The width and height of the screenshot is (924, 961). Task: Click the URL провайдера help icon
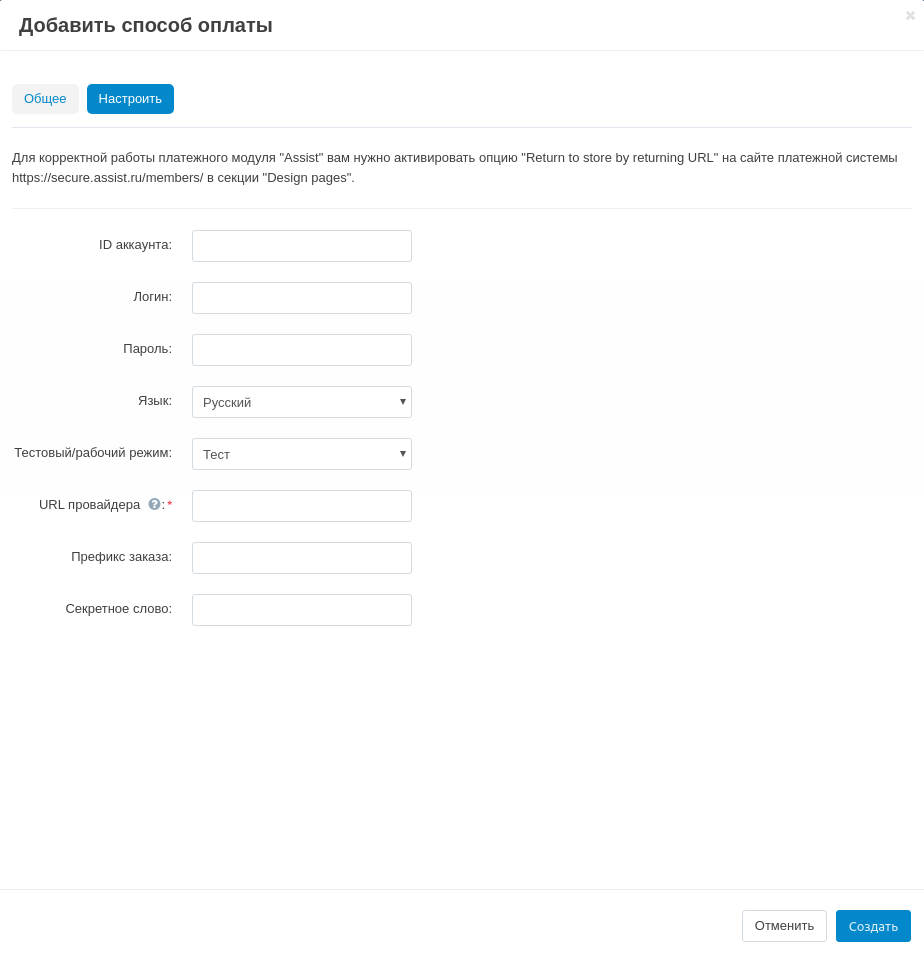point(155,504)
